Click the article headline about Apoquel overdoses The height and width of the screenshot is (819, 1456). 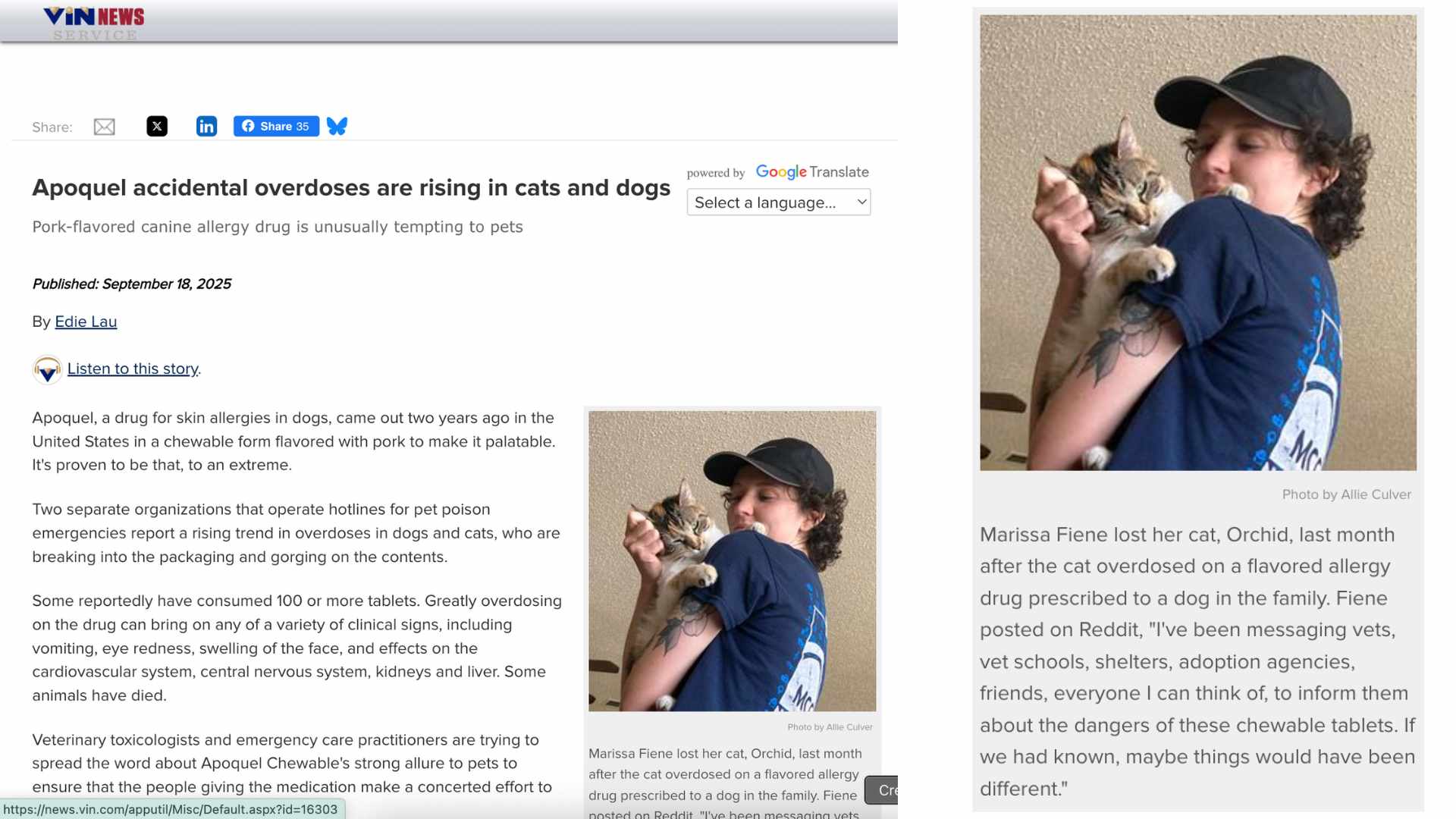pos(351,187)
